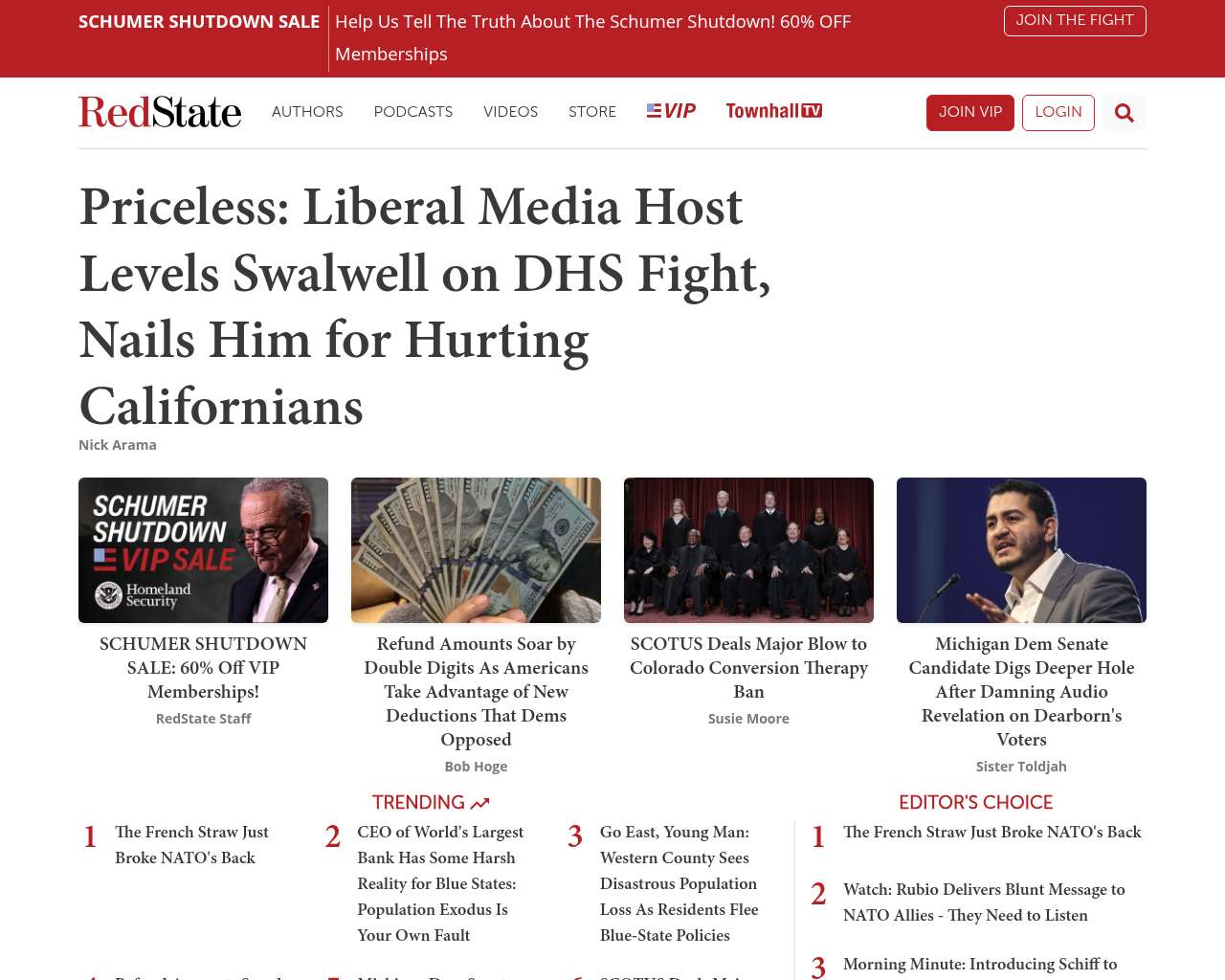
Task: Click the LOGIN button
Action: 1058,113
